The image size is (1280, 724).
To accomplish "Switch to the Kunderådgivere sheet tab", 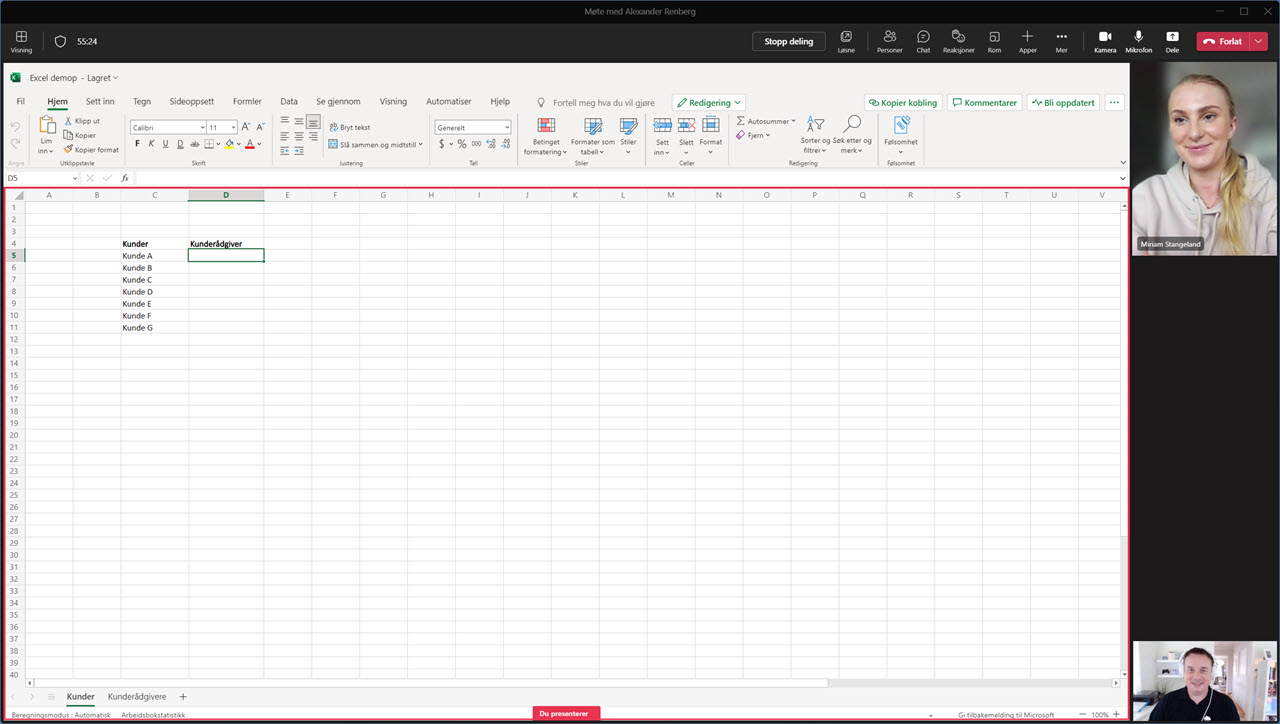I will [136, 696].
